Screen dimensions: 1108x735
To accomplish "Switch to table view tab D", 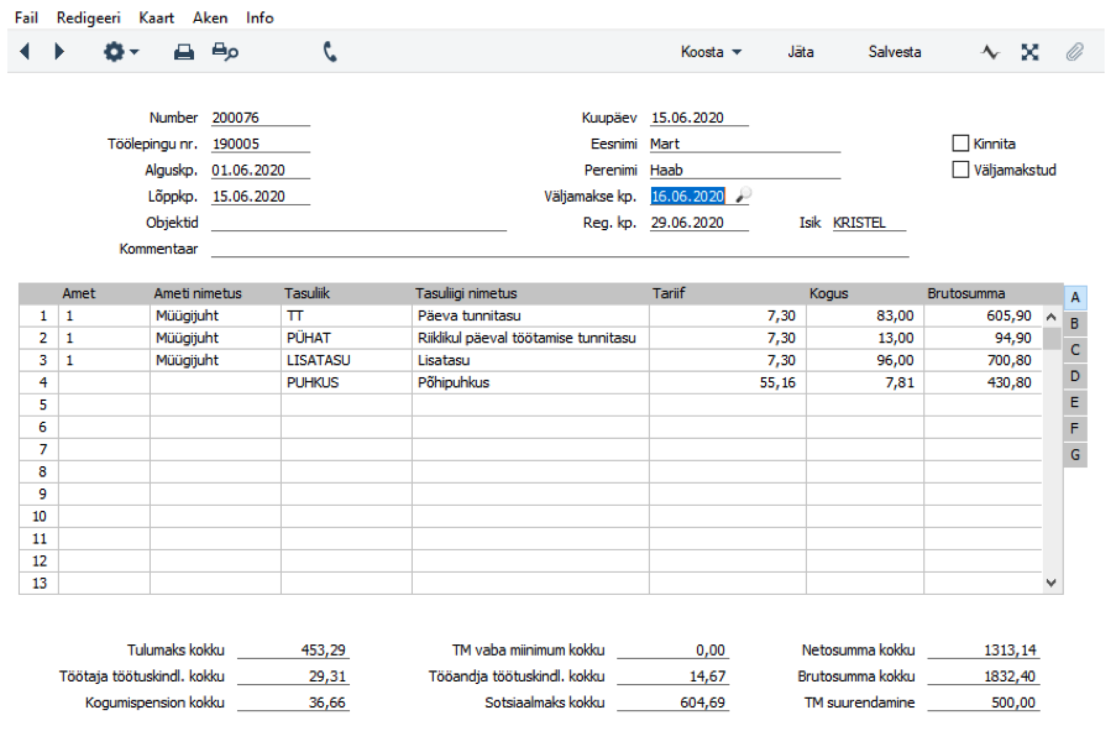I will click(x=1075, y=376).
